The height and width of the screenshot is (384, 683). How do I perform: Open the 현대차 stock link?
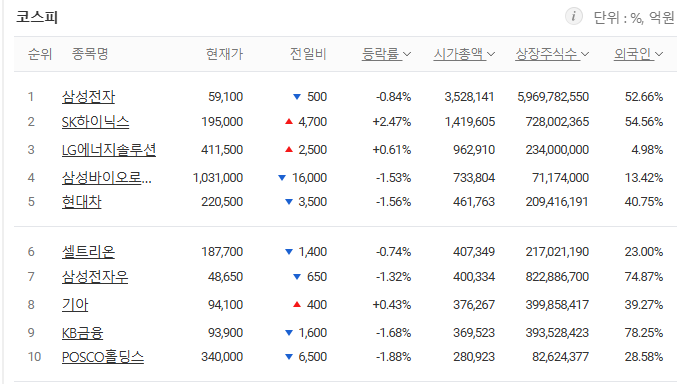[81, 202]
